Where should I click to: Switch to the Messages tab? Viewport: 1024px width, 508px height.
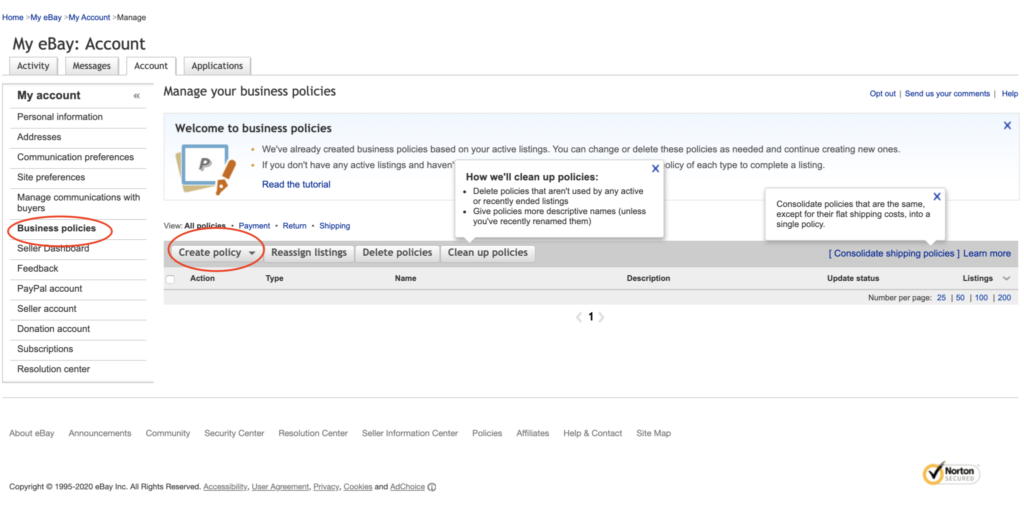[91, 66]
